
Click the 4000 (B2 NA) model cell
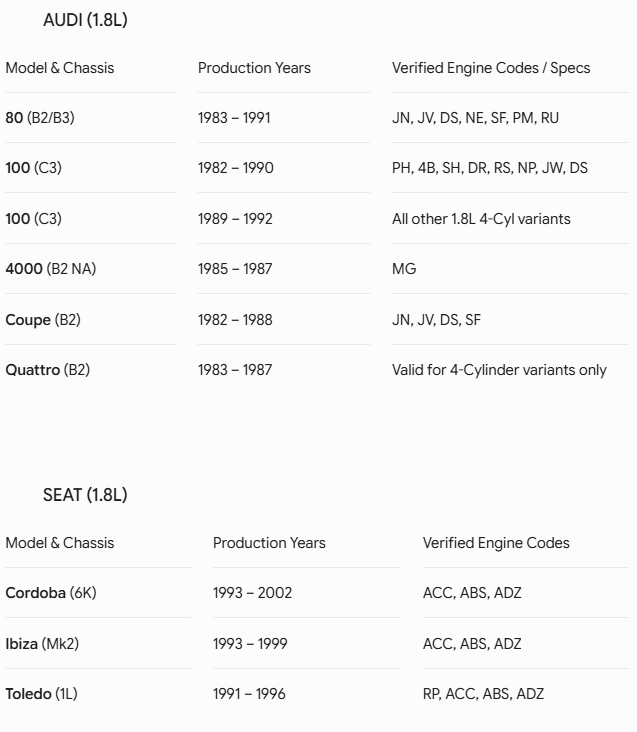coord(51,269)
